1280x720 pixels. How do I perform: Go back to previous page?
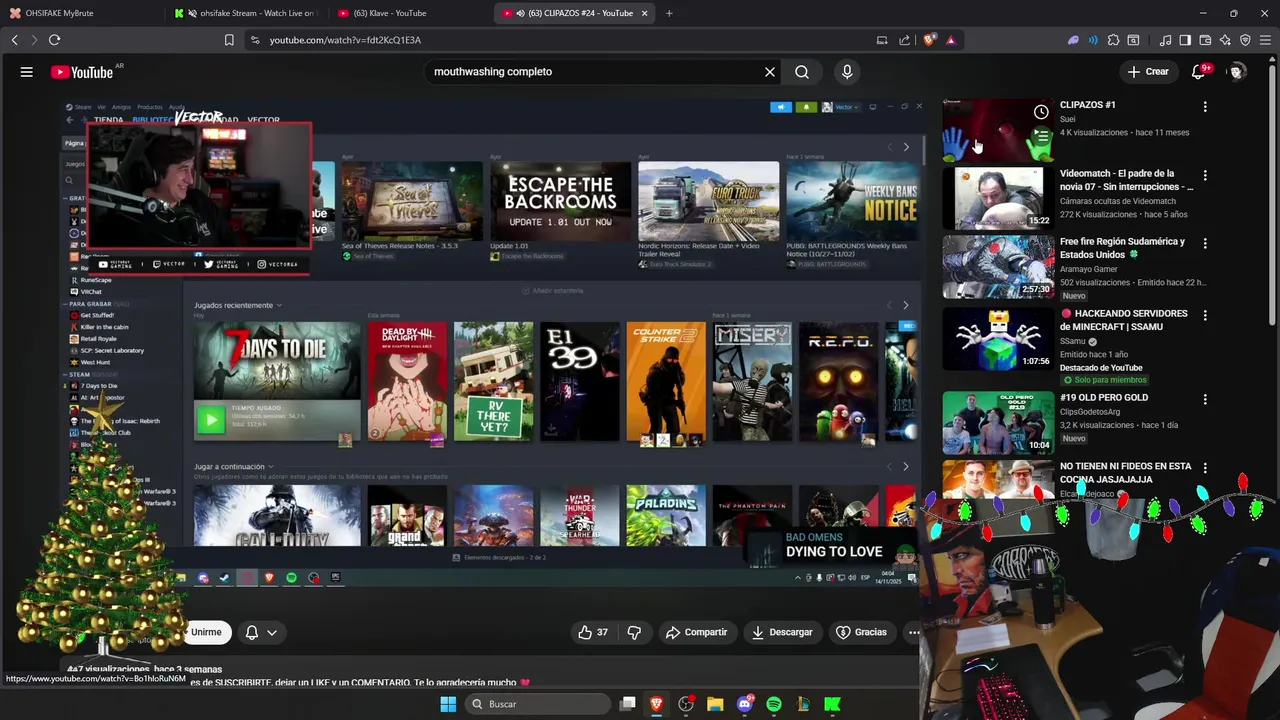(x=14, y=40)
